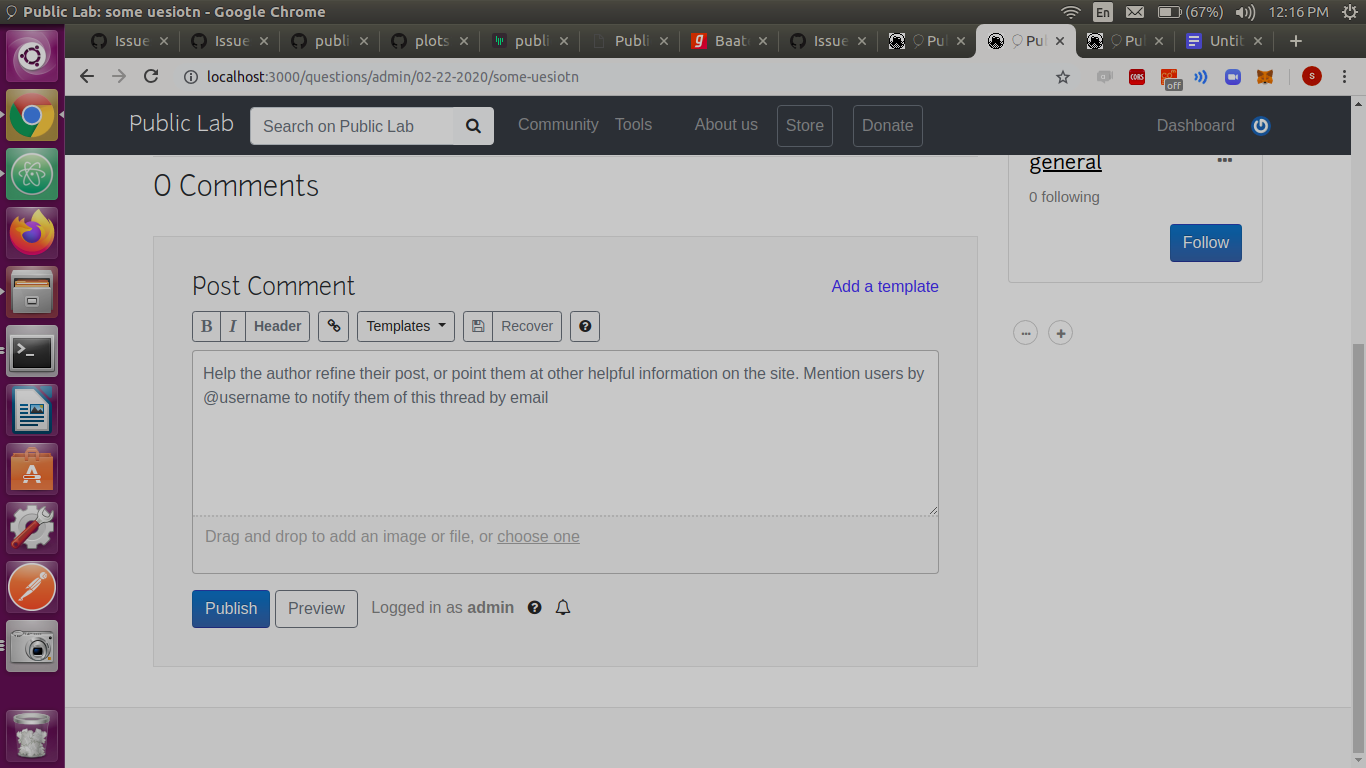
Task: Open the CORS extension icon
Action: [1137, 77]
